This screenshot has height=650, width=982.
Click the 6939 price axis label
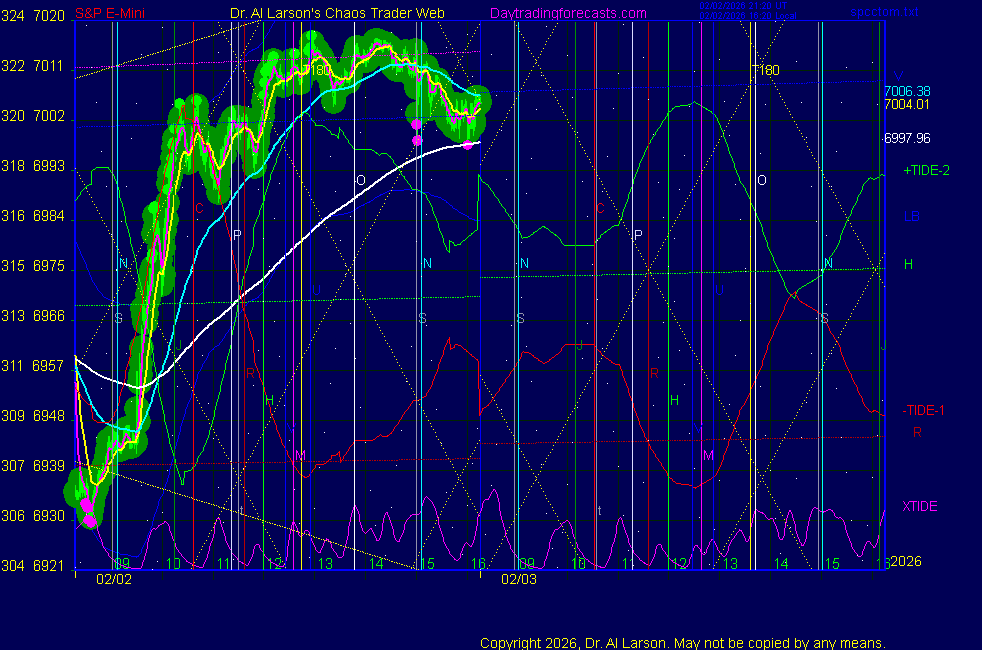tap(49, 466)
